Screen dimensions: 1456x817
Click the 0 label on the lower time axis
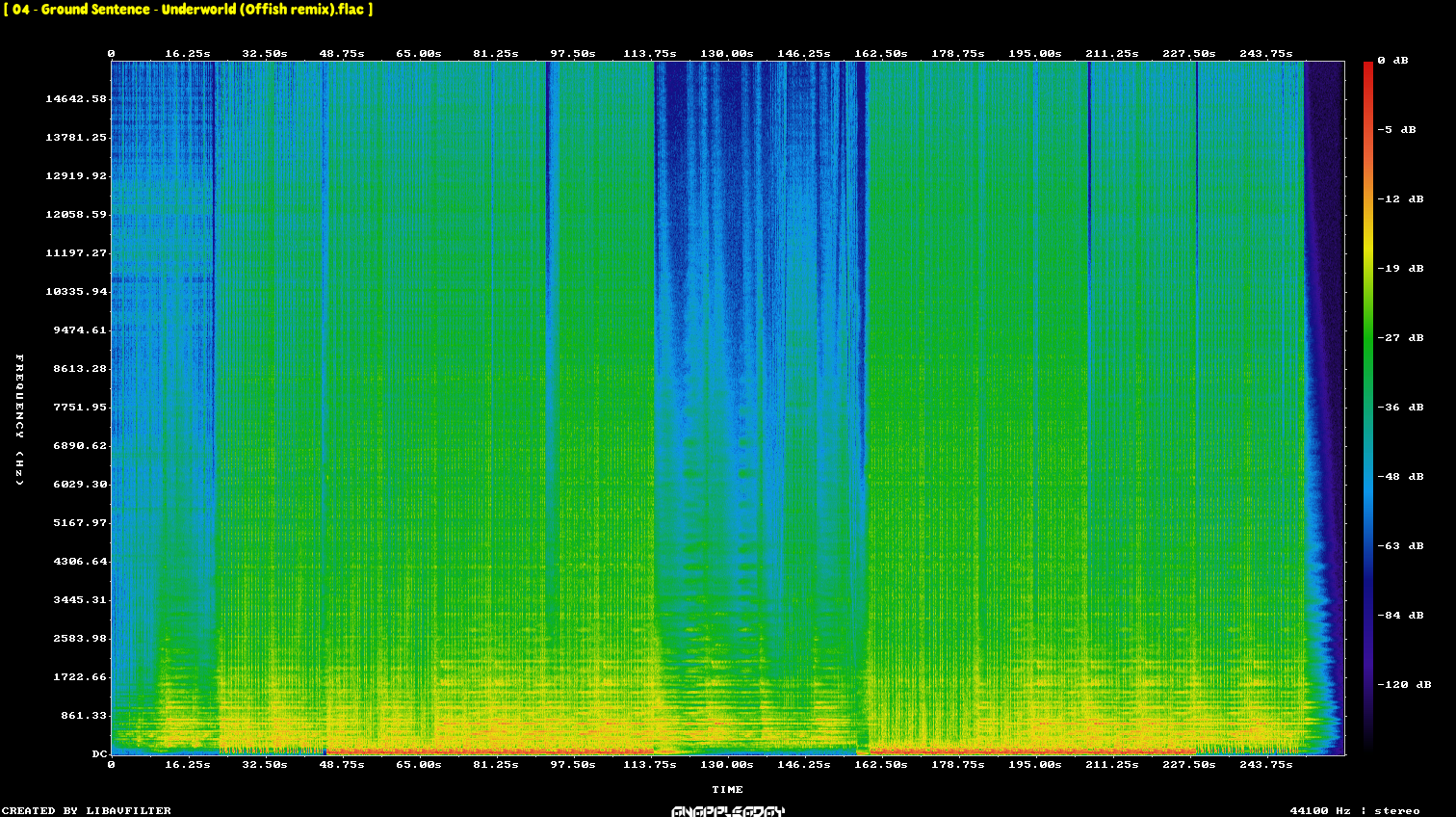(111, 765)
